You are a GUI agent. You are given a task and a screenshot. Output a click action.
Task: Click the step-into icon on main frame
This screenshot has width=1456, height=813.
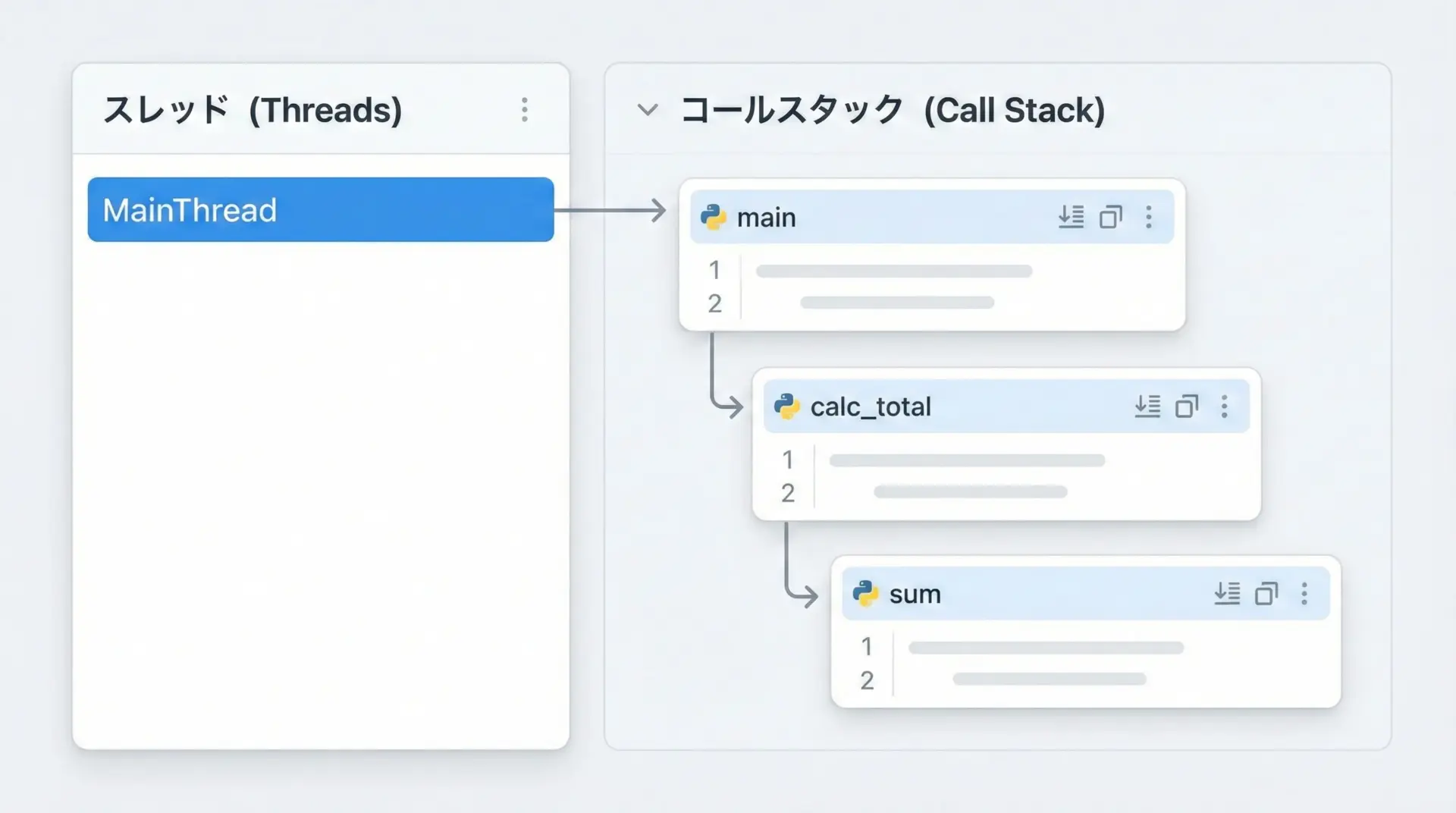[1071, 218]
